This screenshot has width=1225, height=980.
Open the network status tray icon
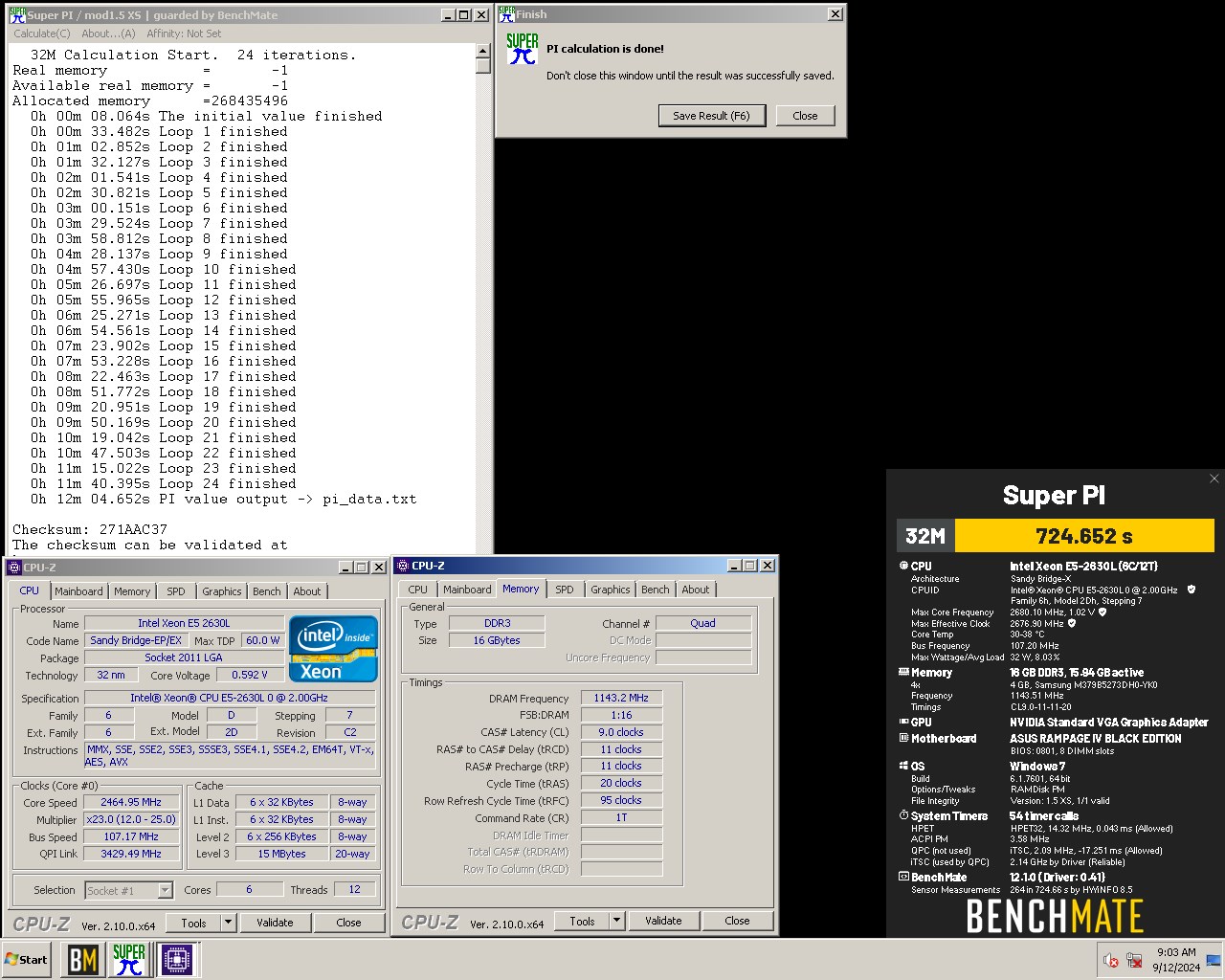click(1134, 960)
